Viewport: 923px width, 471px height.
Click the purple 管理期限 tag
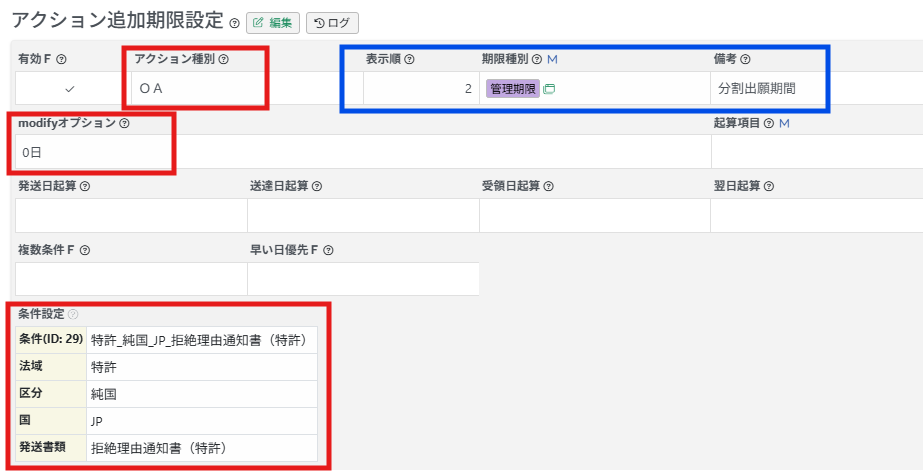click(513, 89)
